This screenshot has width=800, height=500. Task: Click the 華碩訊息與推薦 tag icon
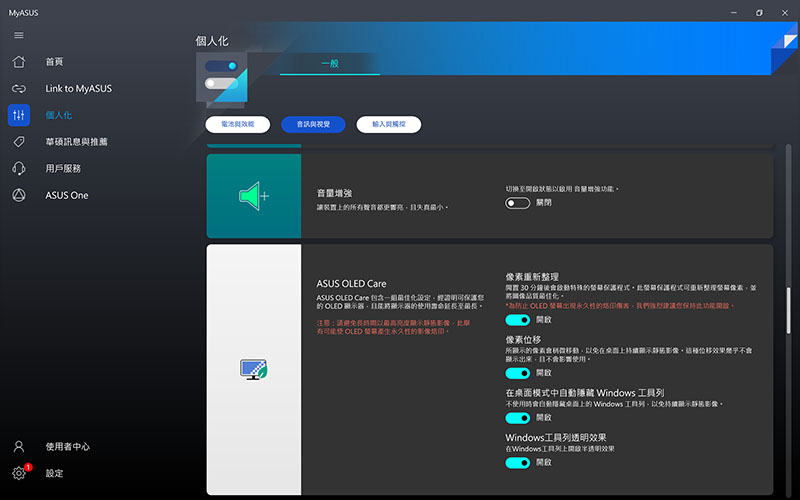click(x=19, y=141)
